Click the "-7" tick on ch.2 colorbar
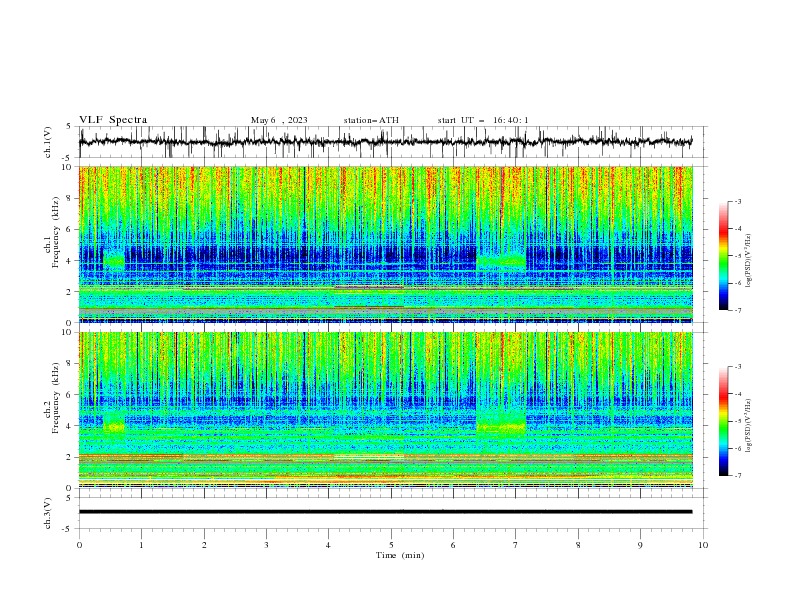This screenshot has width=792, height=612. (x=737, y=476)
